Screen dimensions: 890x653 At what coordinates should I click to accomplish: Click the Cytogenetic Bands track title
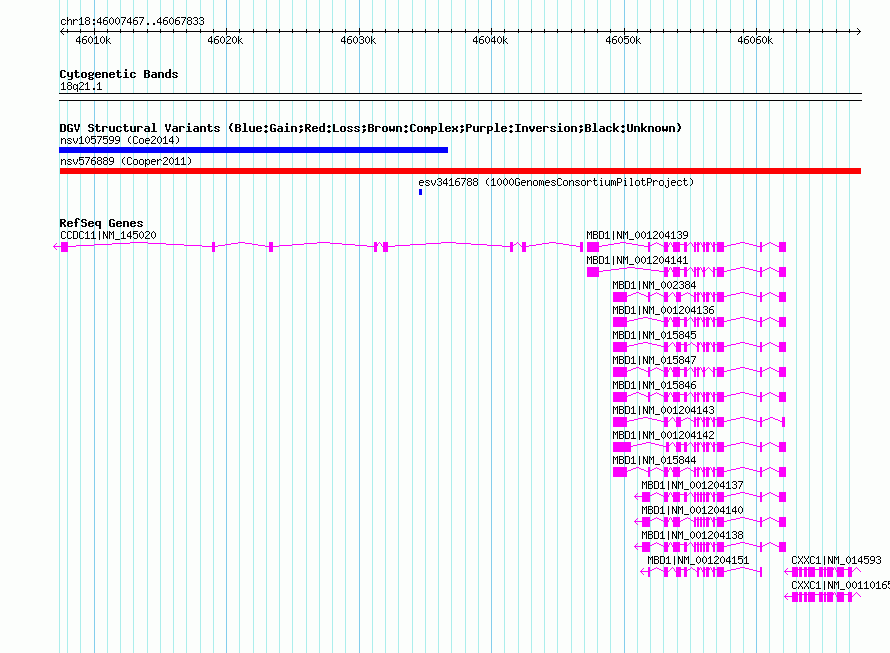pyautogui.click(x=119, y=74)
